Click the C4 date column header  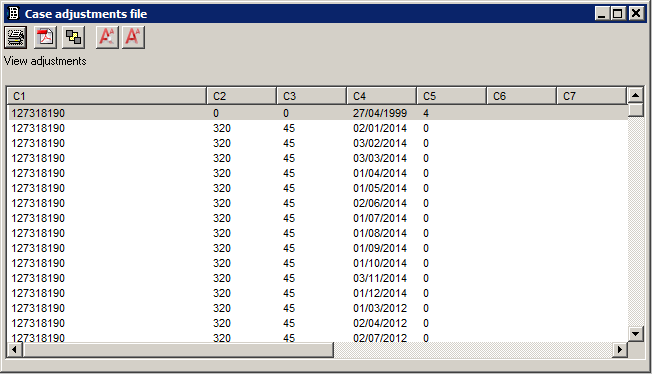pyautogui.click(x=381, y=96)
